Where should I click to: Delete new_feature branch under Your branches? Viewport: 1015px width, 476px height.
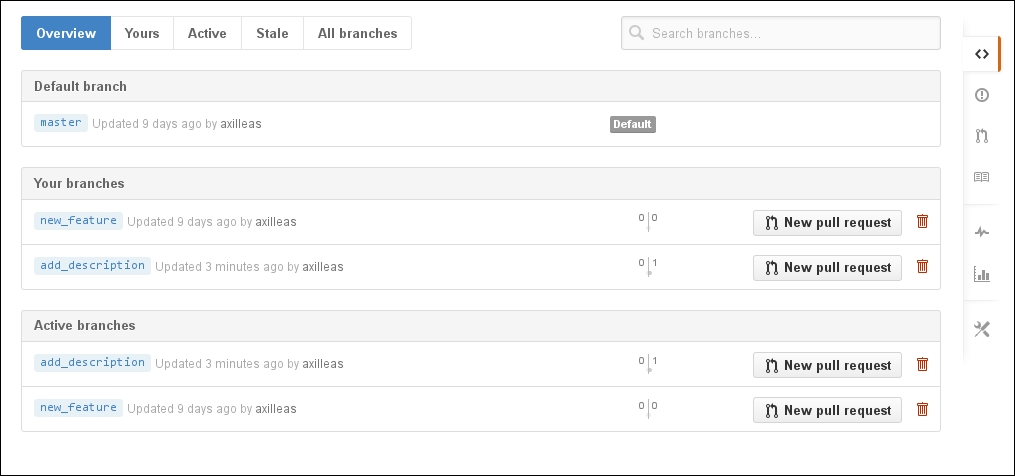pyautogui.click(x=922, y=221)
